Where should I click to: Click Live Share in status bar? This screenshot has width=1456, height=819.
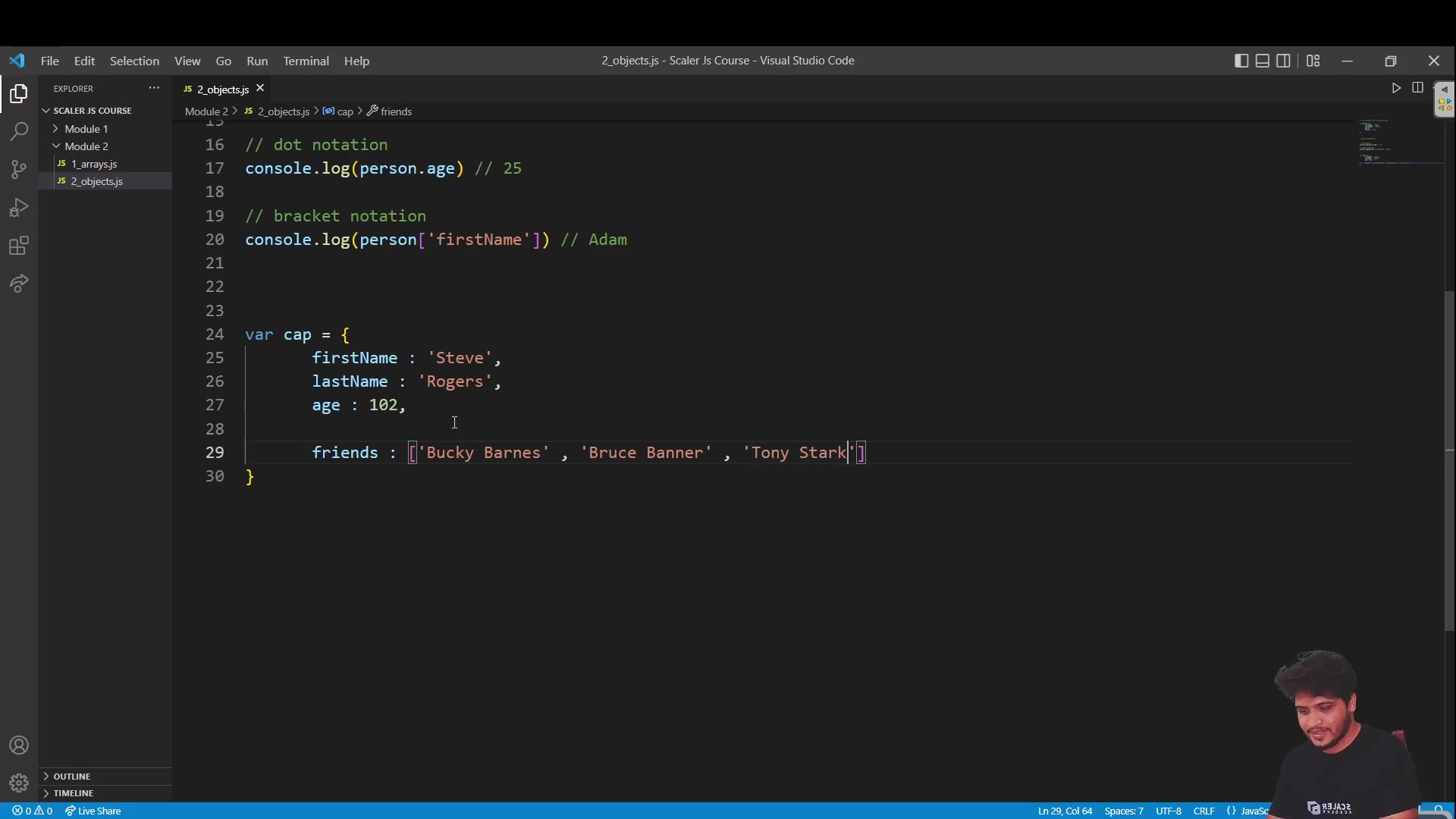[x=93, y=811]
